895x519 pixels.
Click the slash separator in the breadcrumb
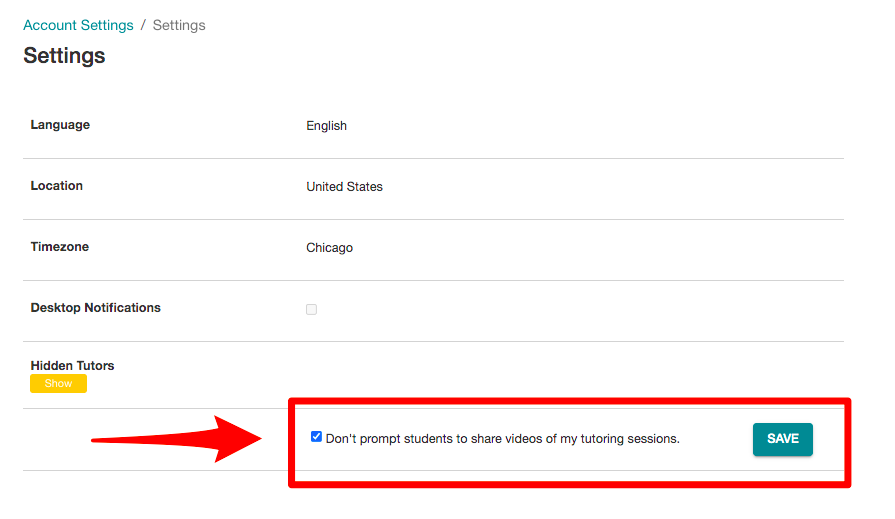(143, 25)
